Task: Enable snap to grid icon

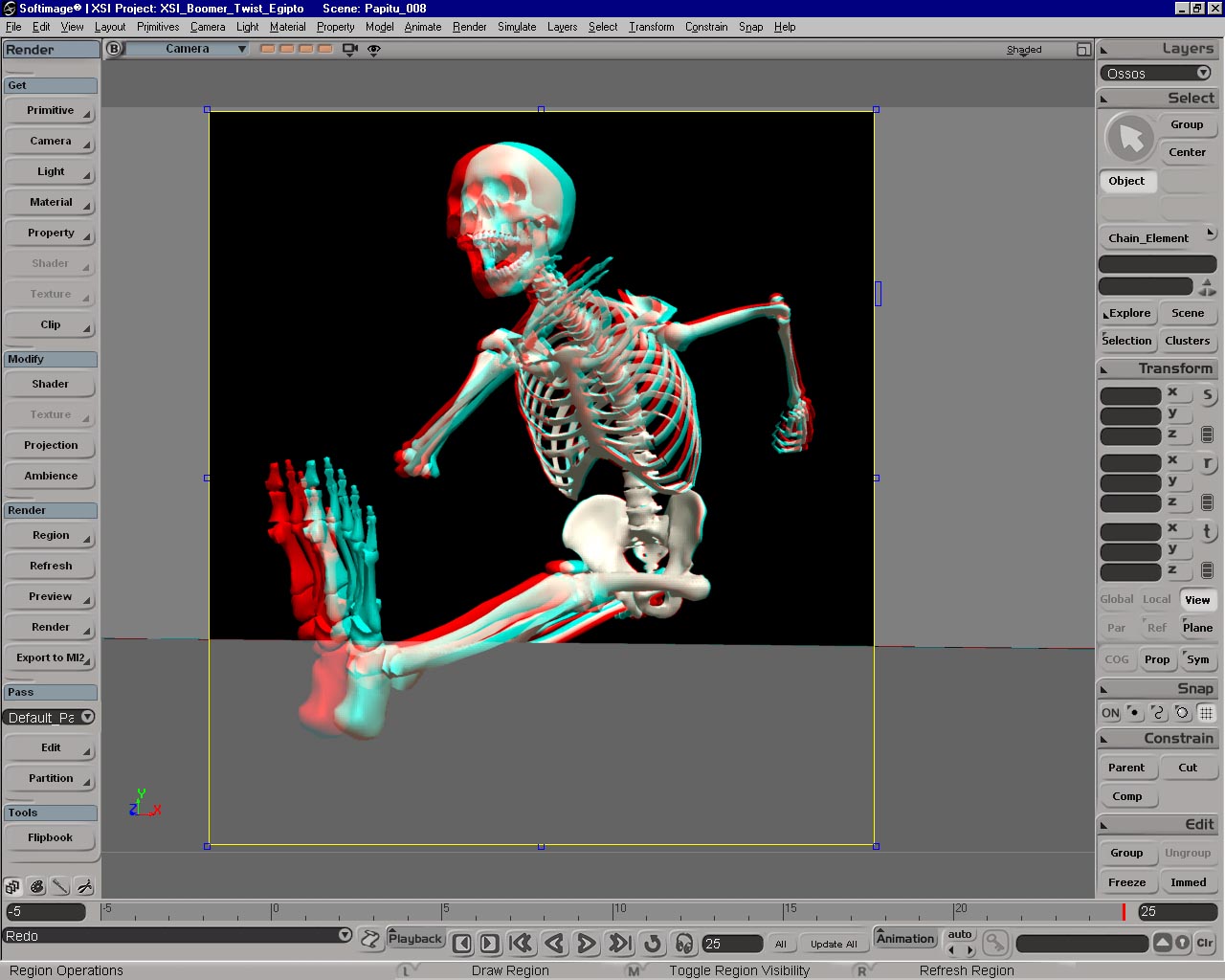Action: coord(1206,713)
